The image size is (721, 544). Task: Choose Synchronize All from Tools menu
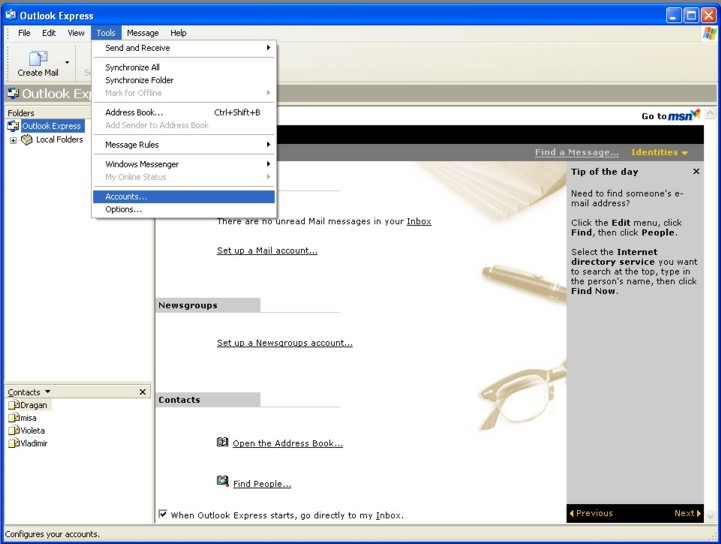pyautogui.click(x=184, y=67)
